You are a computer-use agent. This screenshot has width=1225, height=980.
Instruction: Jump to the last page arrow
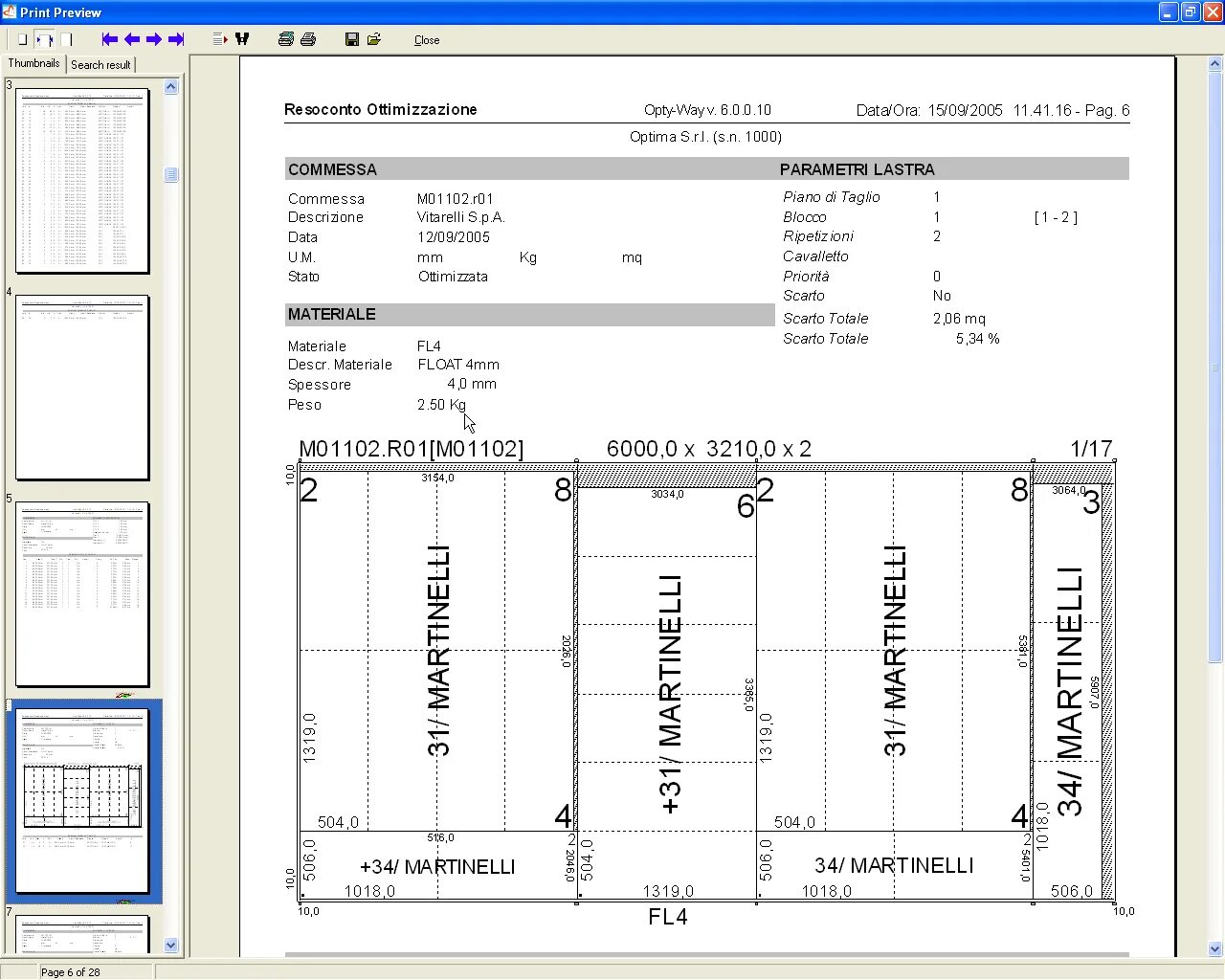(x=176, y=39)
